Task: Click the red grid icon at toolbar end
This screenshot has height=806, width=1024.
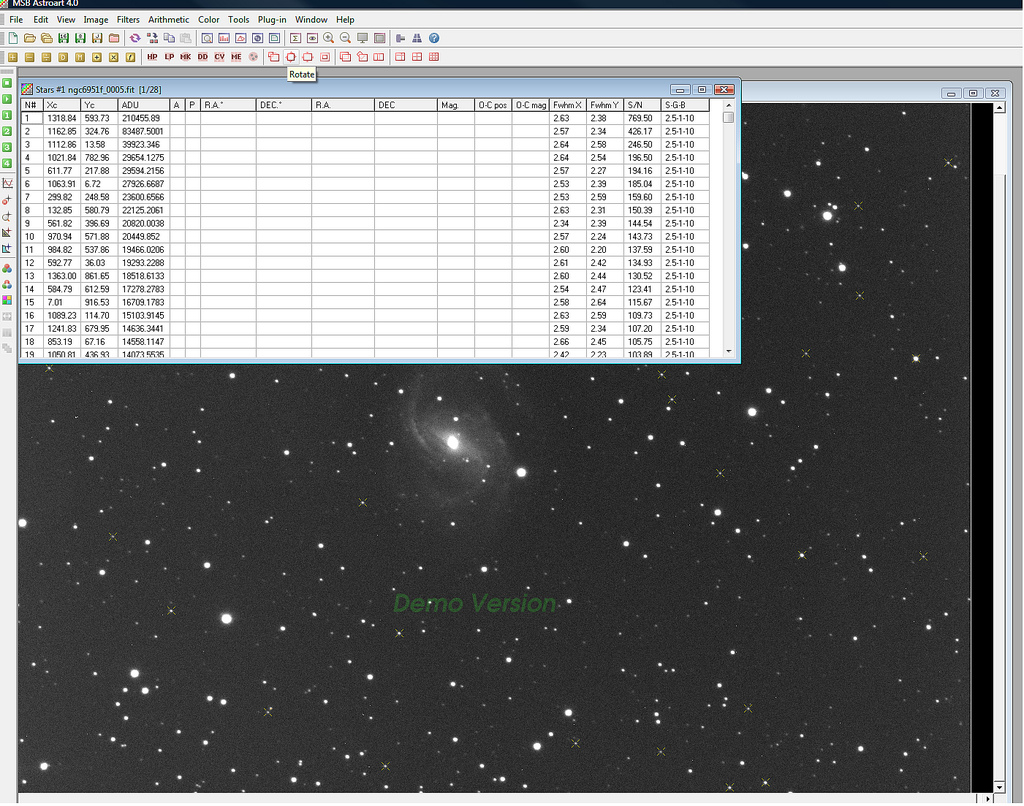Action: [x=434, y=57]
